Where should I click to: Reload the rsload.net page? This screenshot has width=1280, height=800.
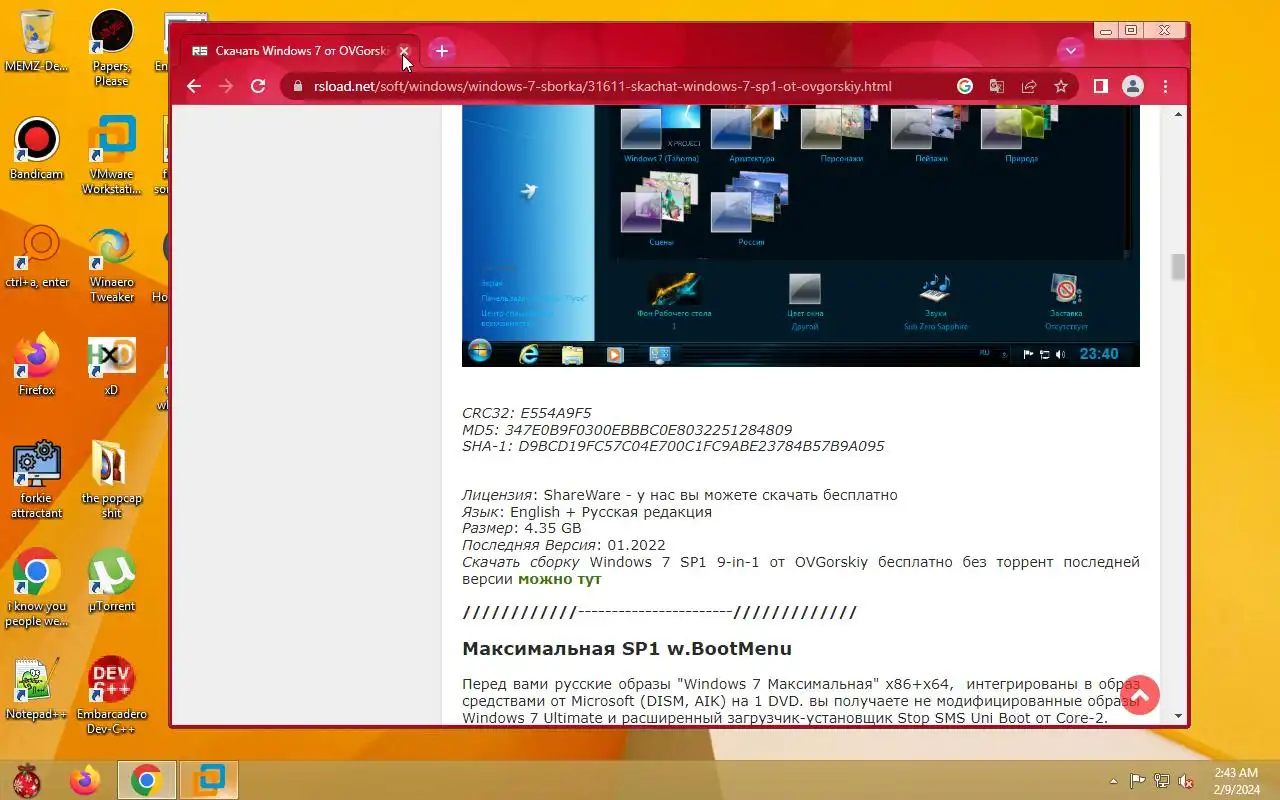pyautogui.click(x=258, y=86)
